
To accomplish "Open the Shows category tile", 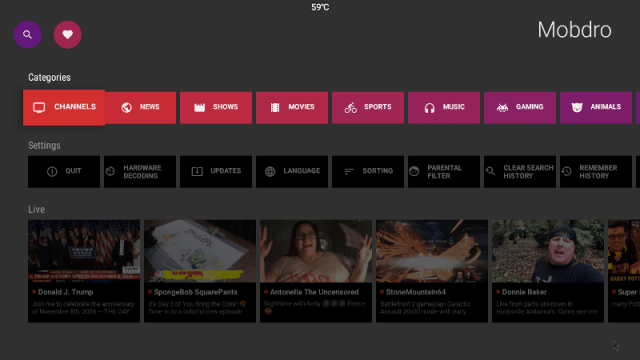I will (x=216, y=108).
